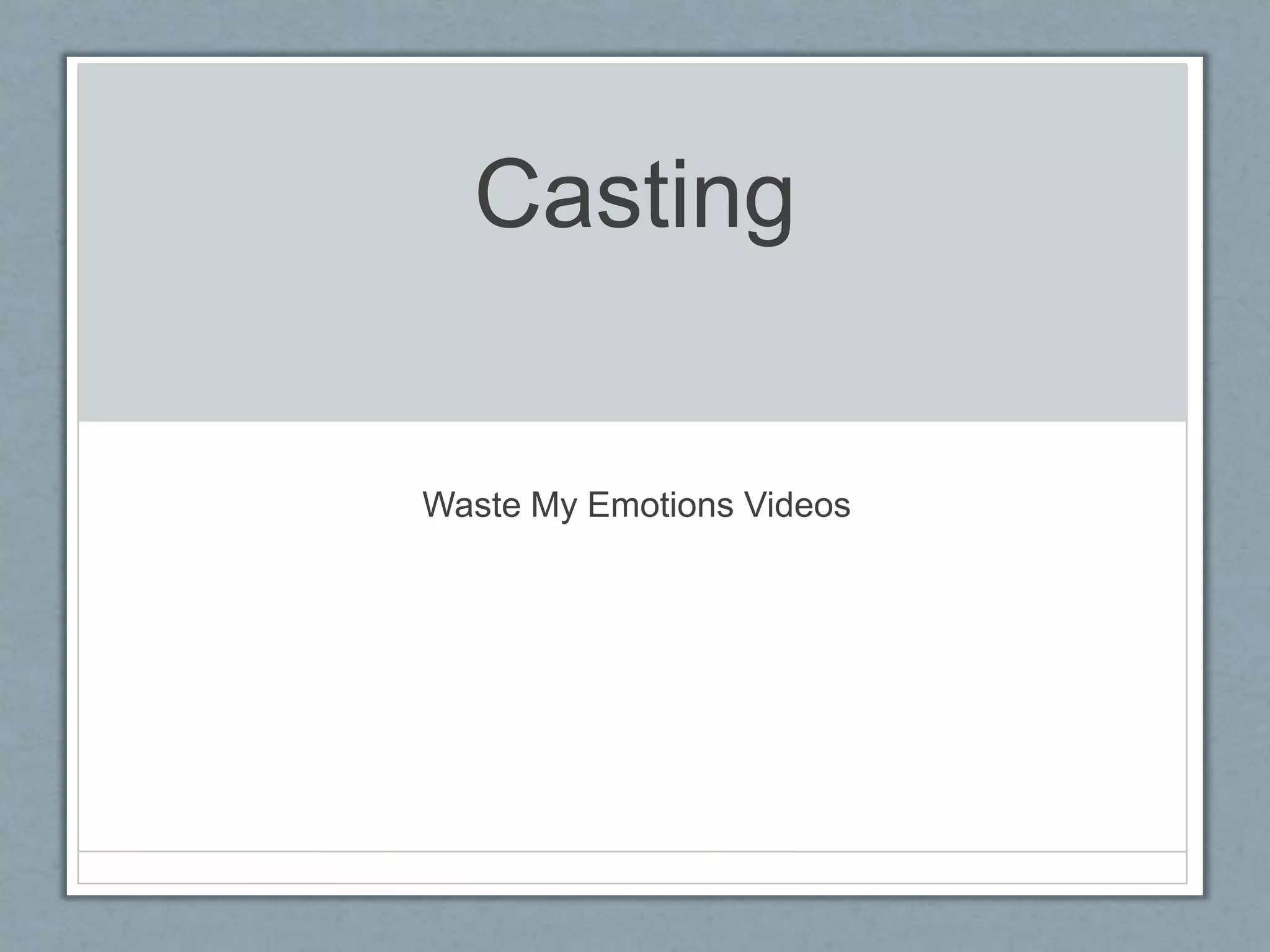Click blank white area below the subtitle
1270x952 pixels.
coord(633,682)
